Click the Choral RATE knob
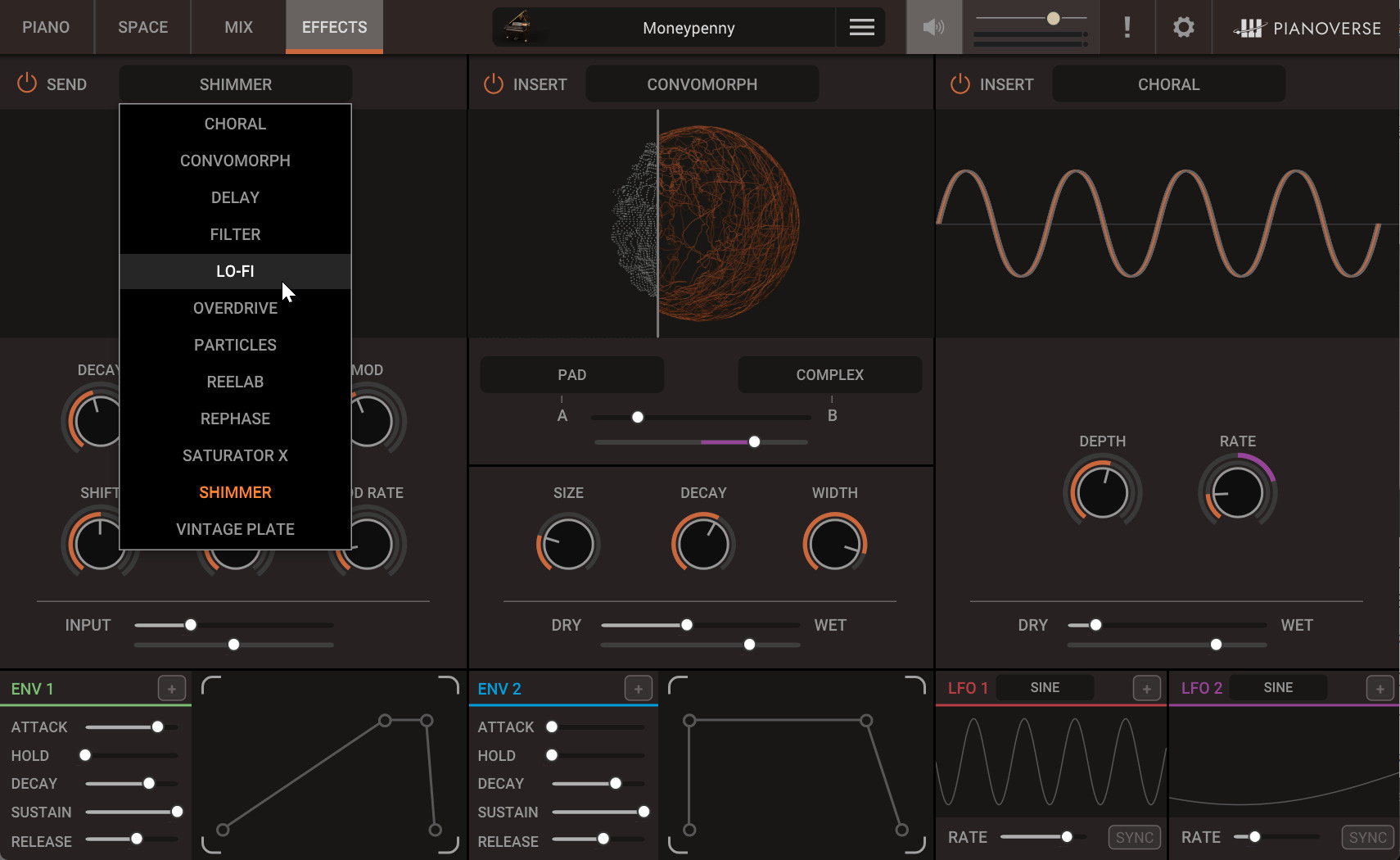This screenshot has width=1400, height=860. click(x=1238, y=493)
